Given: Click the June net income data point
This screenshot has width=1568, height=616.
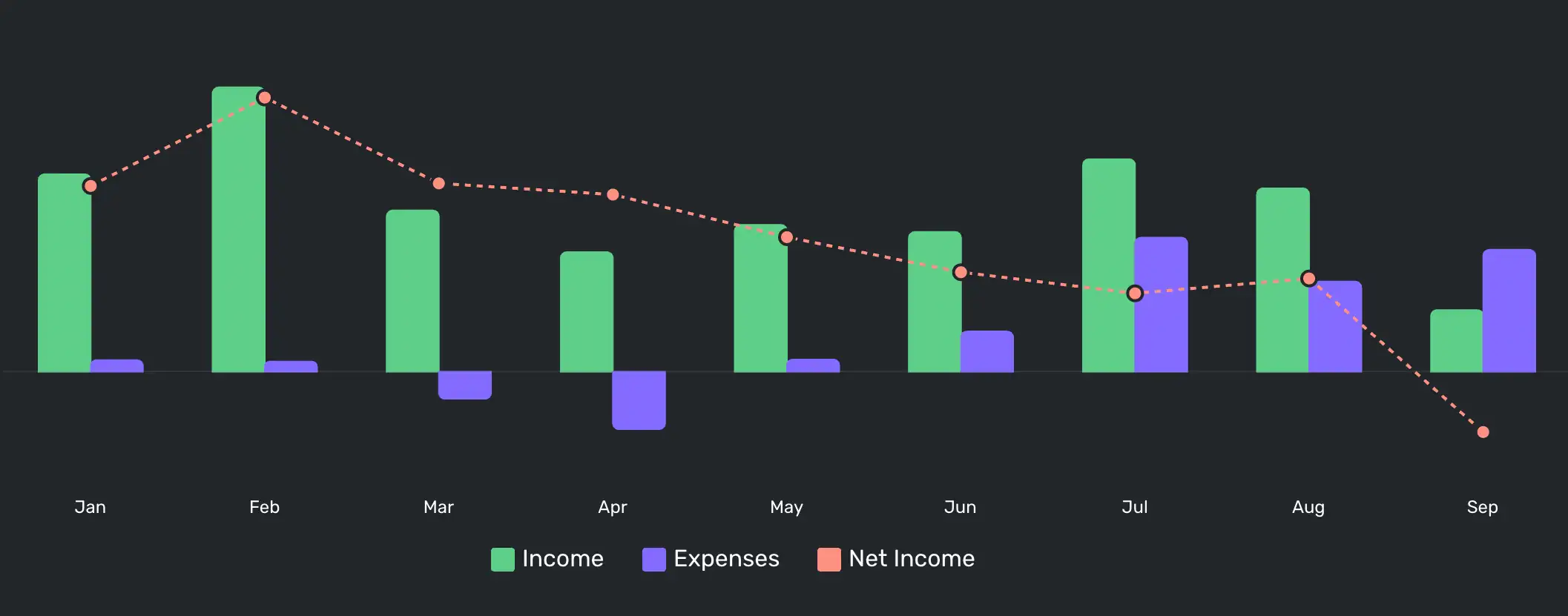Looking at the screenshot, I should pyautogui.click(x=961, y=272).
